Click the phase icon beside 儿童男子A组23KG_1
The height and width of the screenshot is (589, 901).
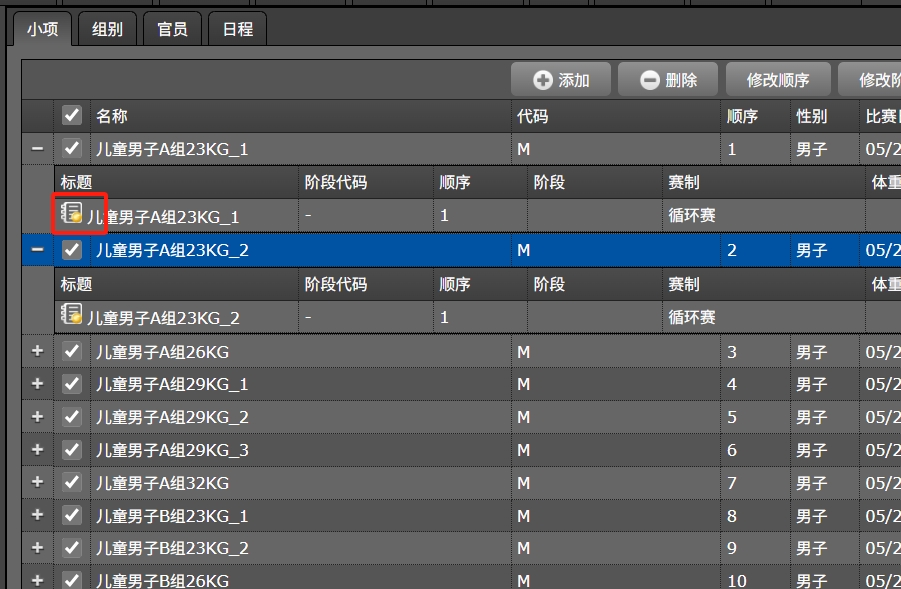click(x=72, y=213)
